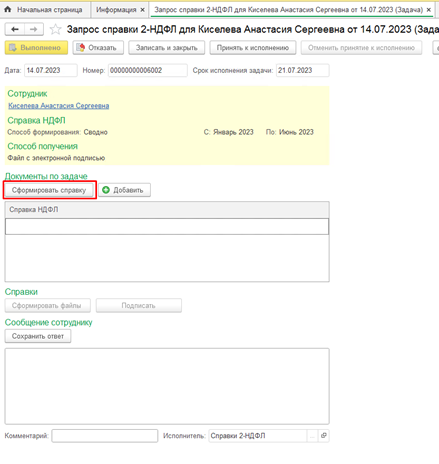Image resolution: width=439 pixels, height=464 pixels.
Task: Mark task as Выполнено
Action: (36, 48)
